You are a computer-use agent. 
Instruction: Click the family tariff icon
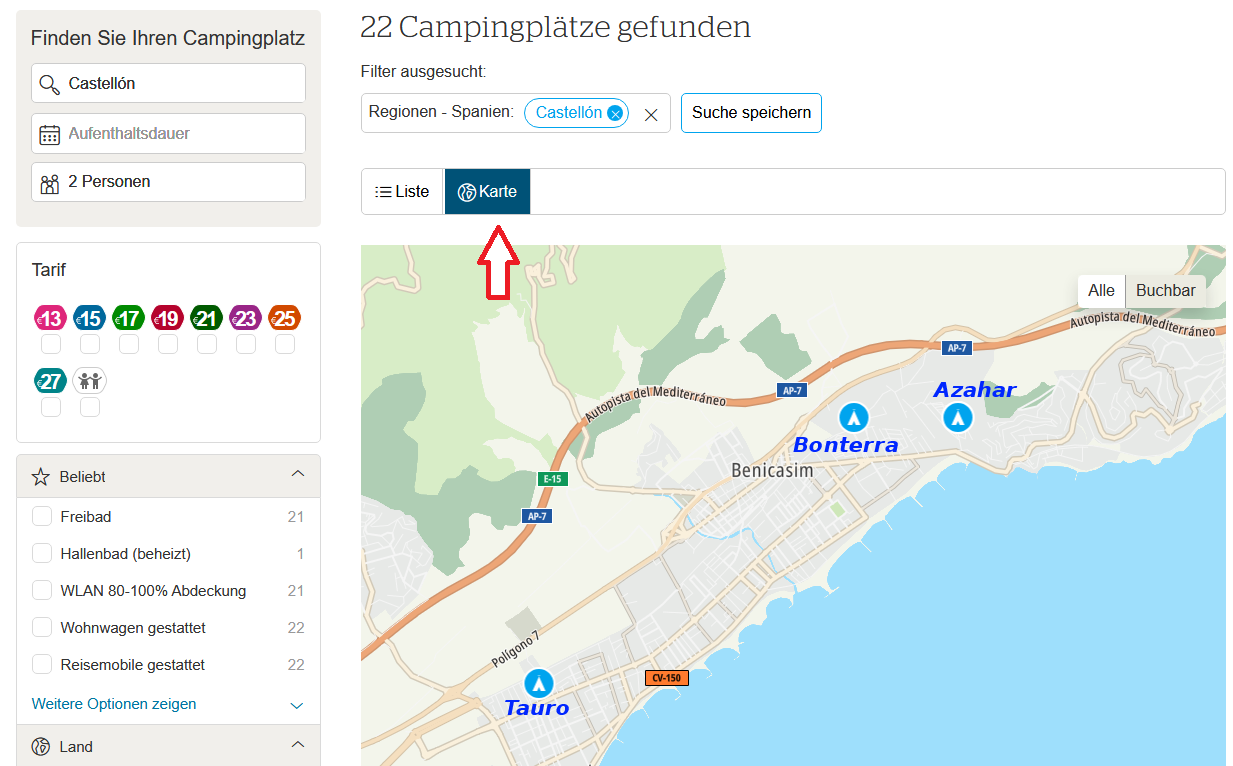[90, 381]
